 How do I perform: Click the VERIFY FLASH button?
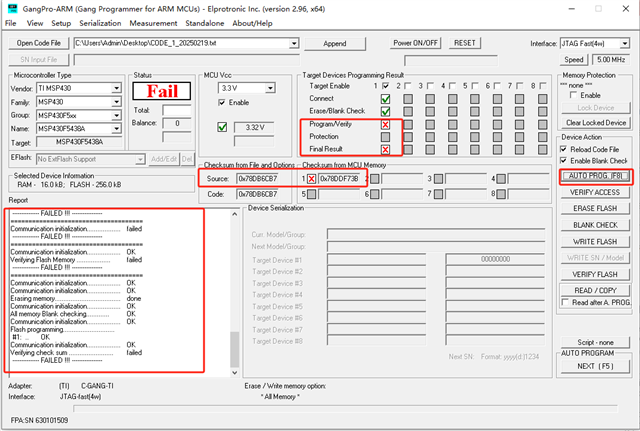click(595, 274)
